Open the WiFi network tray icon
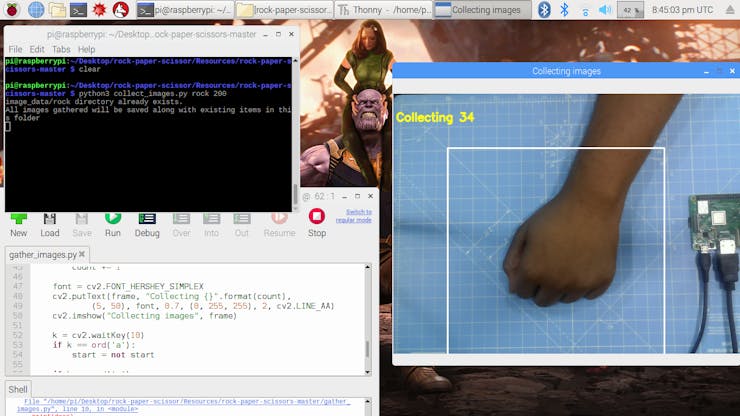 tap(585, 10)
